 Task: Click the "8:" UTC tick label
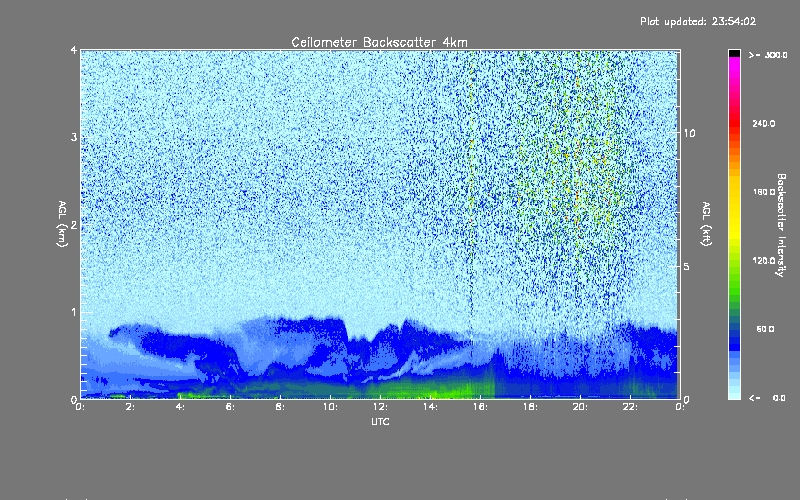tap(280, 407)
